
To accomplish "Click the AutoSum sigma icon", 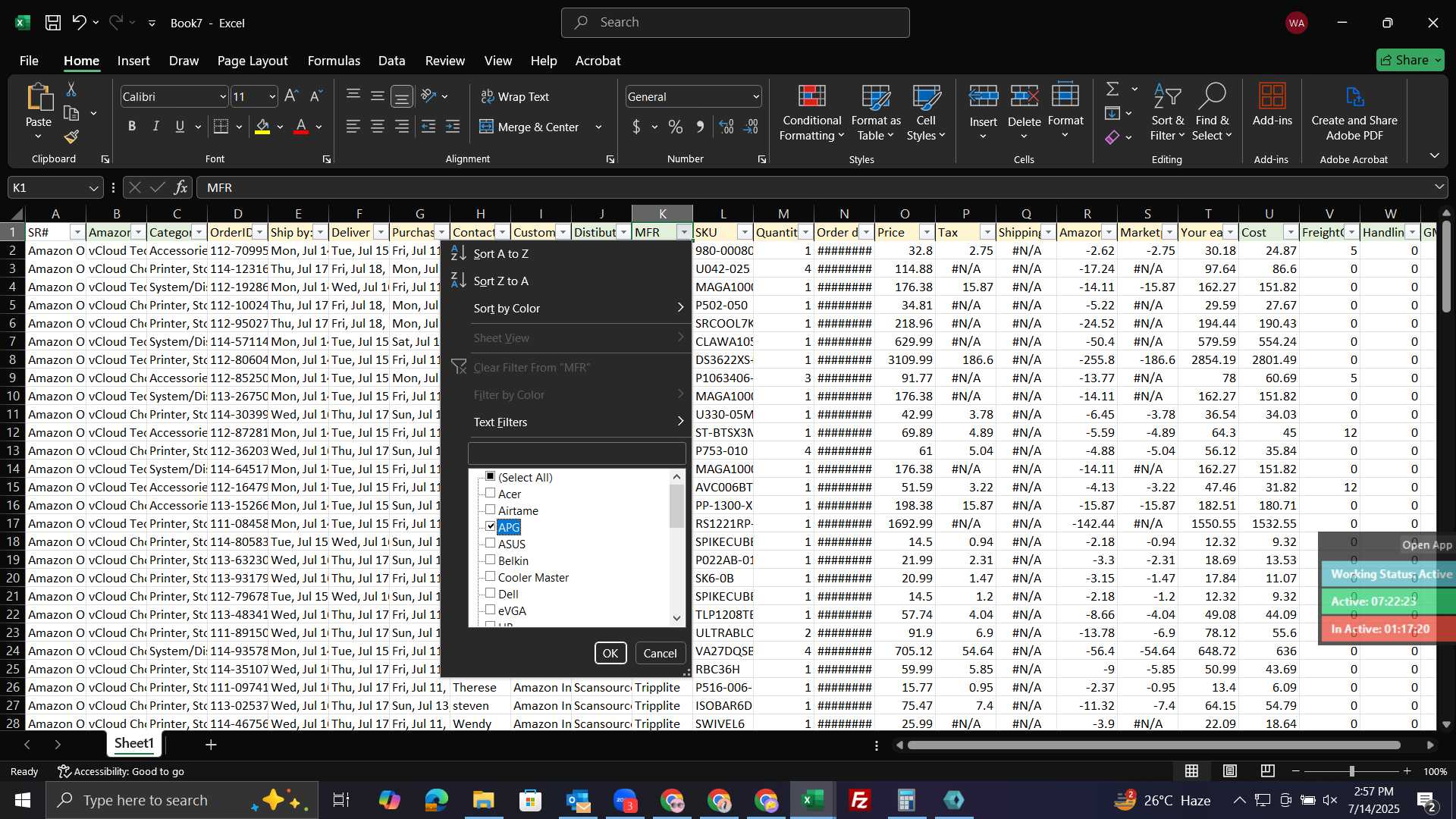I will tap(1112, 89).
